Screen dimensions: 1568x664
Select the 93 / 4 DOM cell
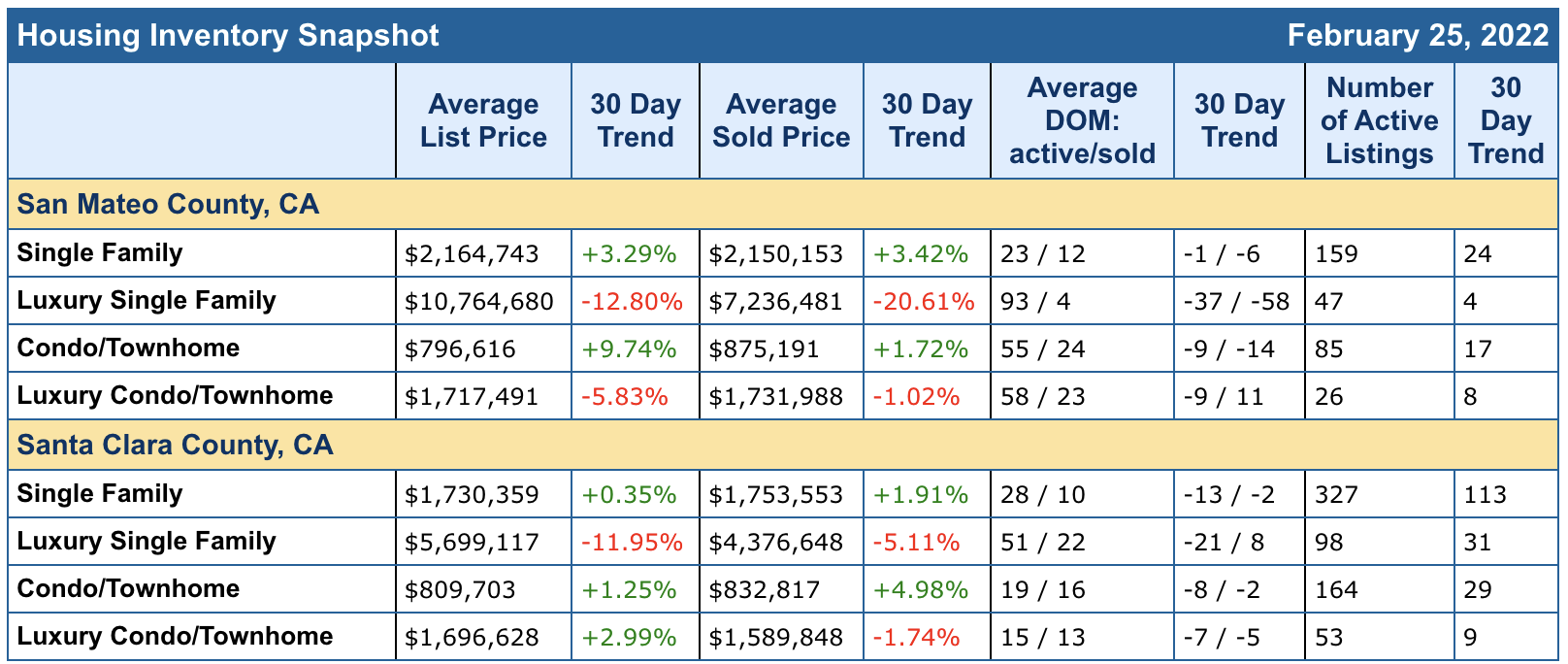(1035, 302)
